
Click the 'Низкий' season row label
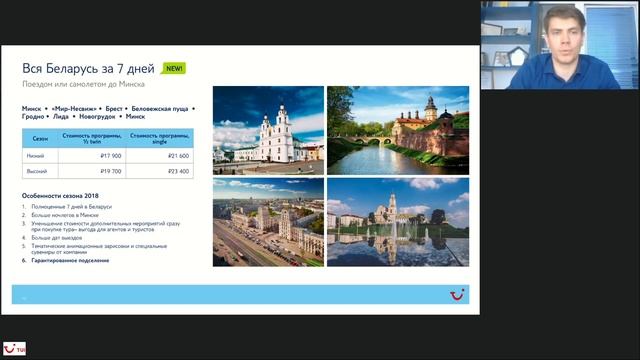[x=36, y=156]
